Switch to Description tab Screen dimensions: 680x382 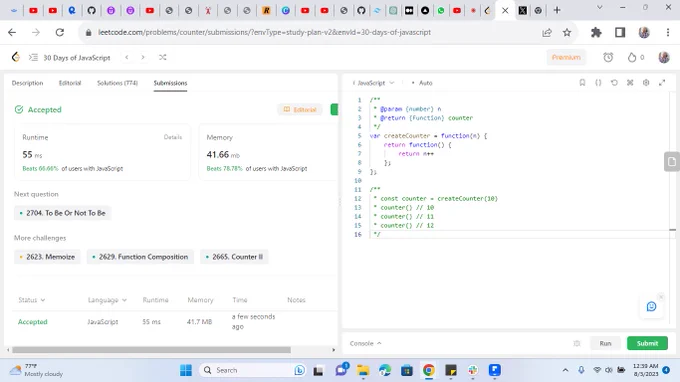[27, 83]
